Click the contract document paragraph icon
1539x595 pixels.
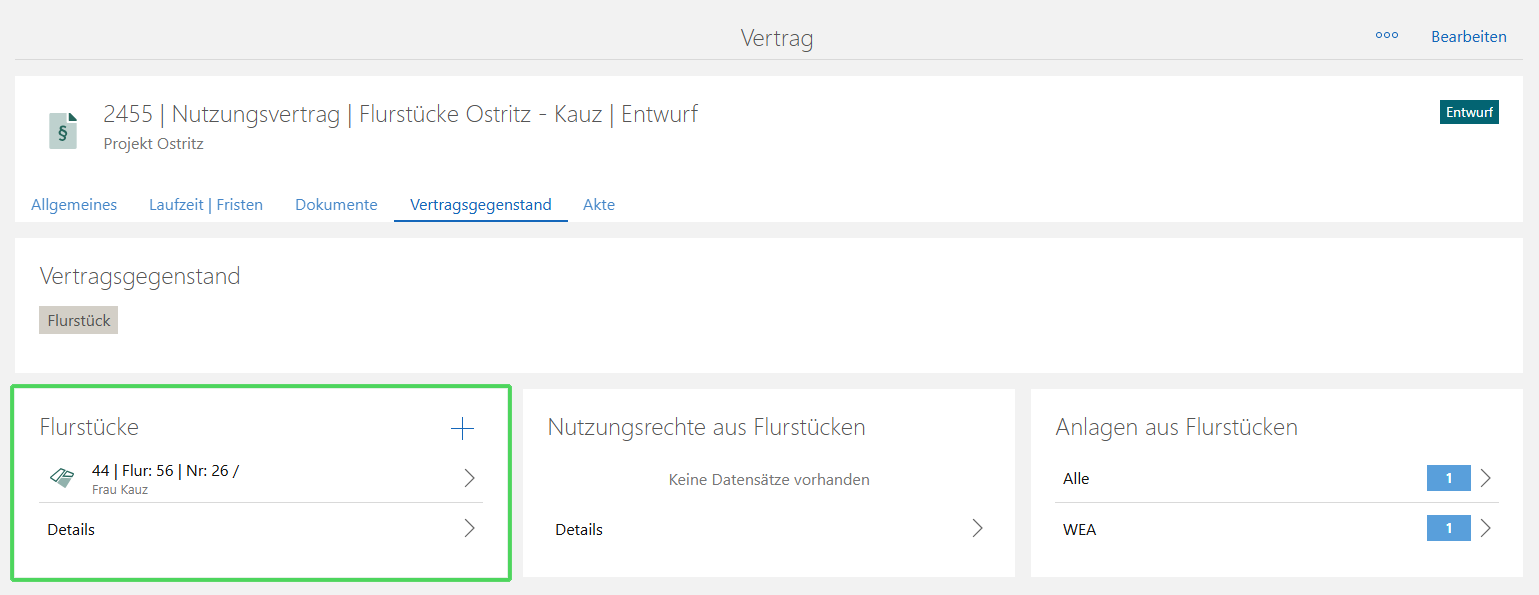click(x=62, y=131)
